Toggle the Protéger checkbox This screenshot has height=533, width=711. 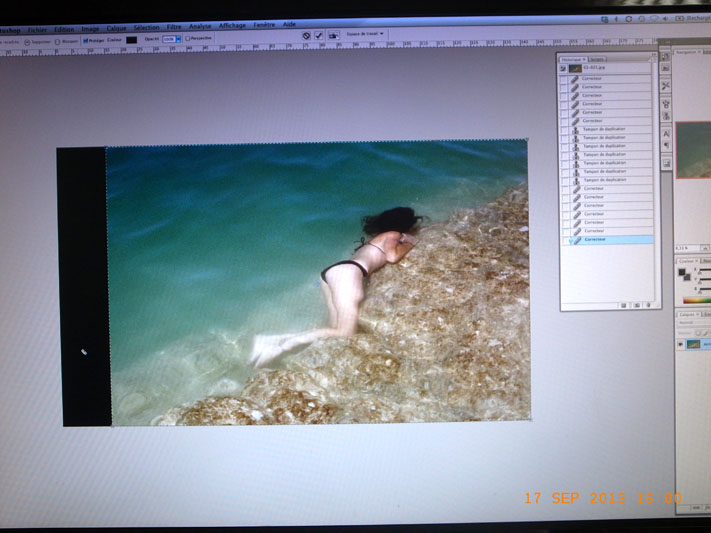85,40
